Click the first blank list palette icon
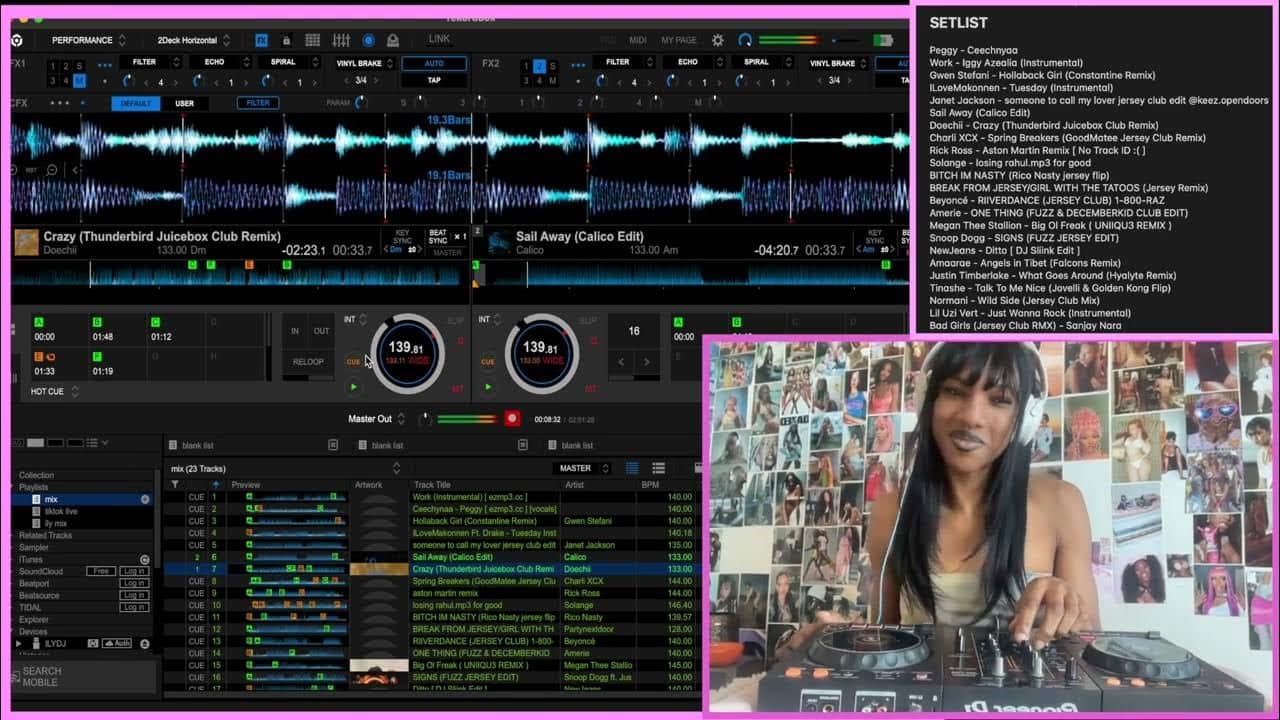Viewport: 1280px width, 720px height. [x=173, y=445]
